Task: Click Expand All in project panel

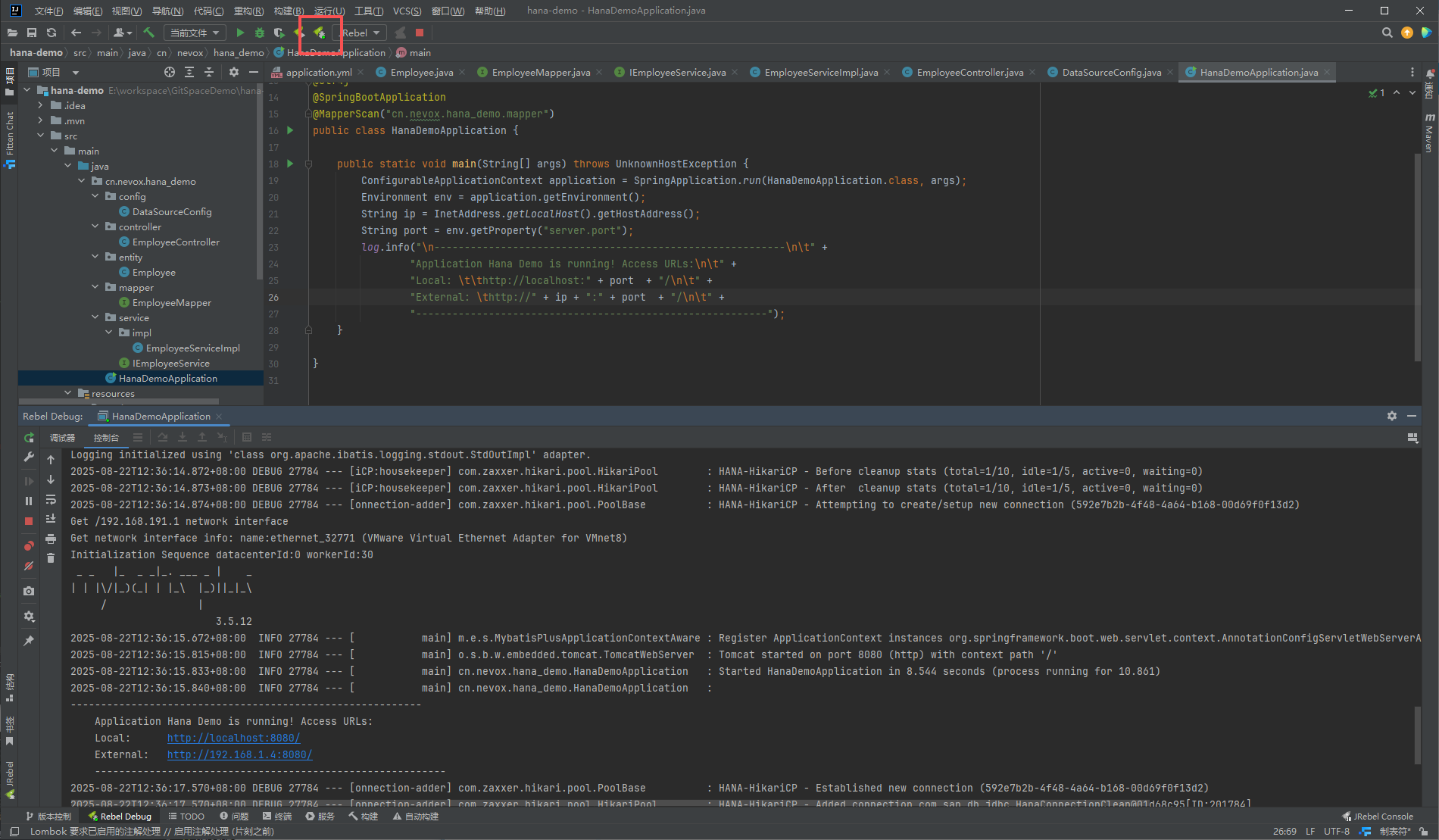Action: click(189, 72)
